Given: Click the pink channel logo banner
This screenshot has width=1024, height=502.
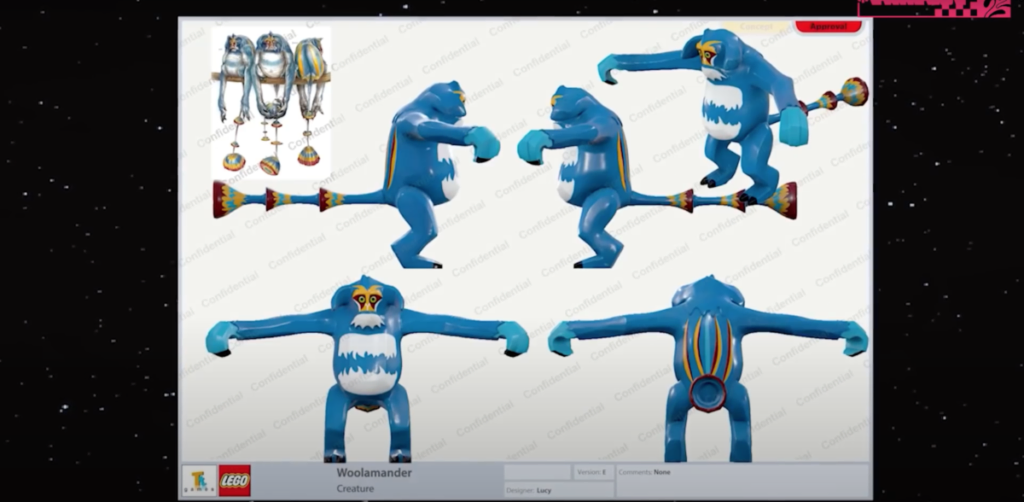Looking at the screenshot, I should click(x=933, y=8).
